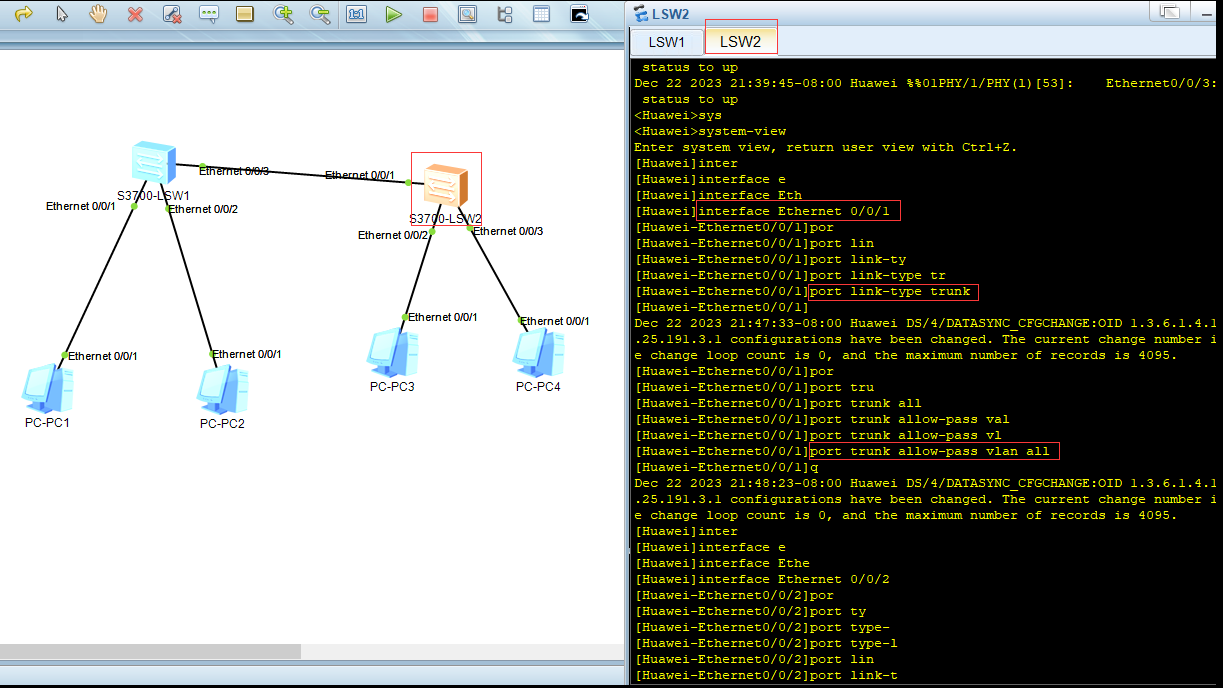Click the PC-PC2 label text
The height and width of the screenshot is (688, 1223).
(222, 424)
